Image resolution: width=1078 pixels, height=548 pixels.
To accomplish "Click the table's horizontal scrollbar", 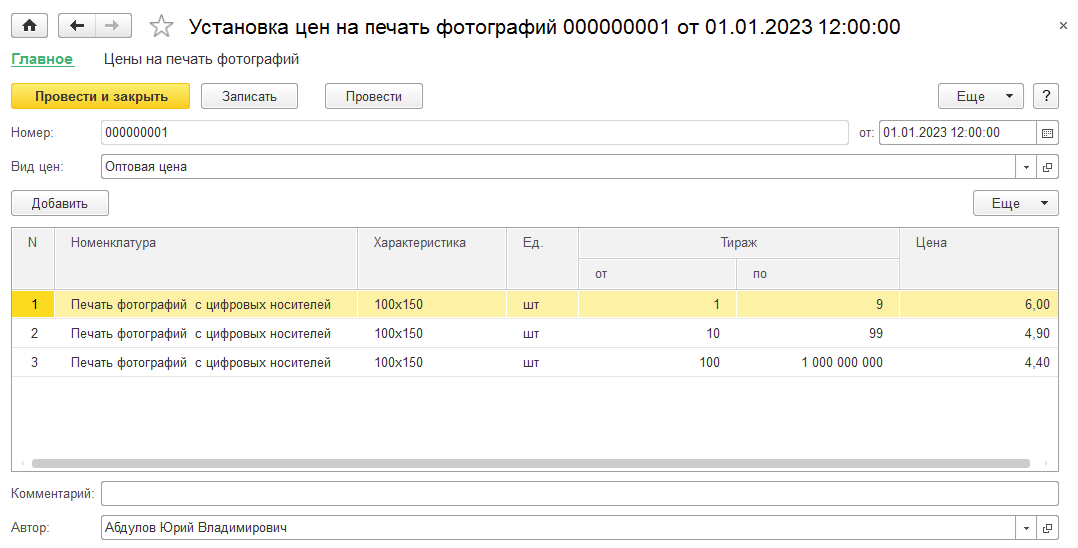I will click(530, 464).
